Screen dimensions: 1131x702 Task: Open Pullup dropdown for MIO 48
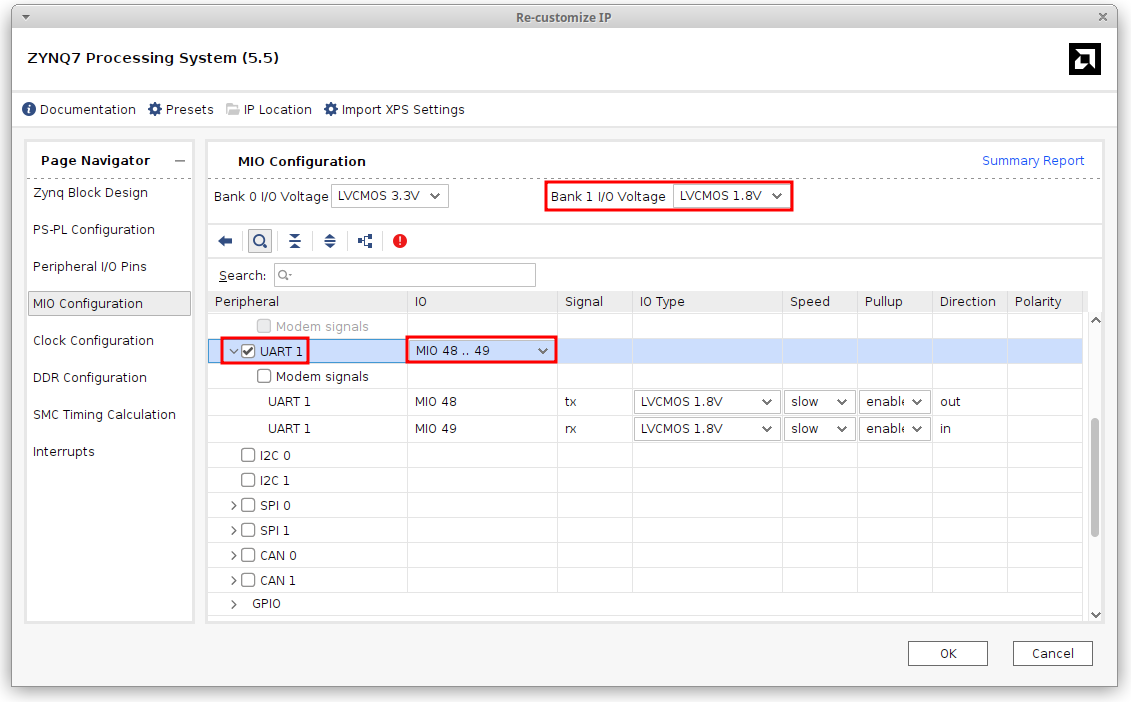[x=894, y=402]
